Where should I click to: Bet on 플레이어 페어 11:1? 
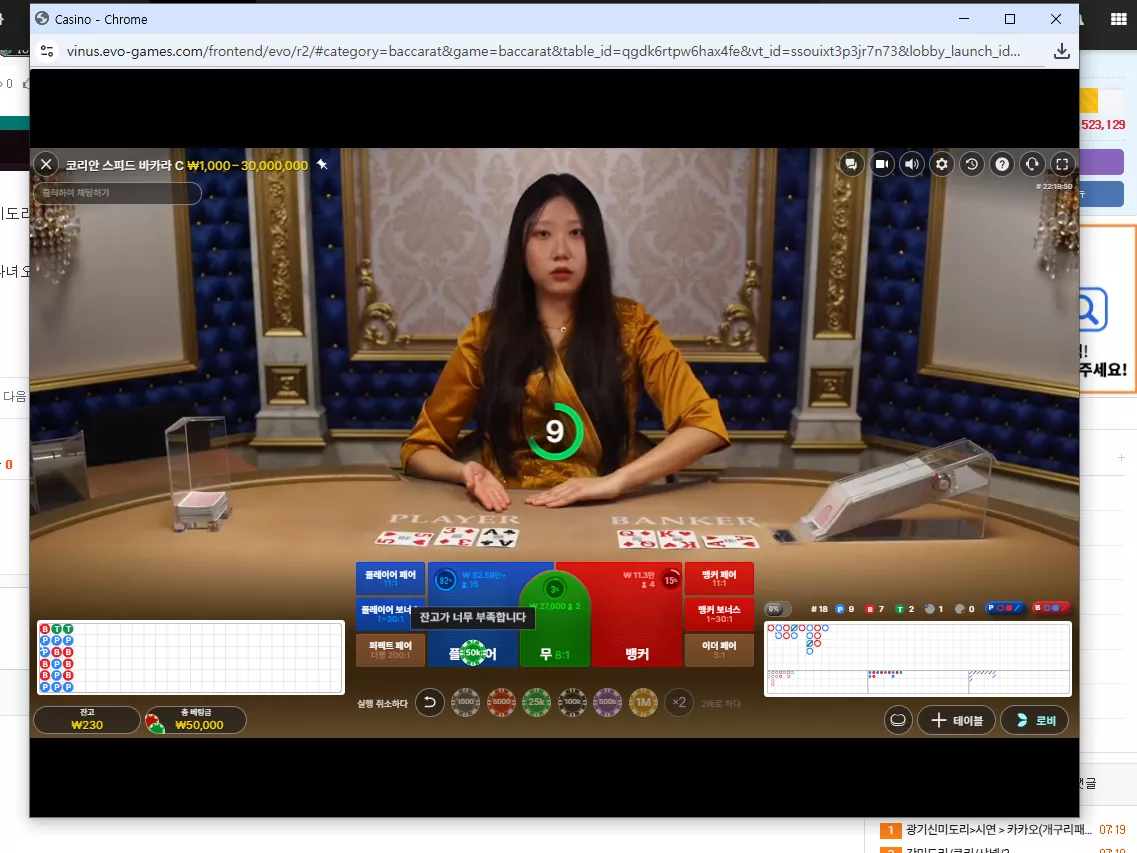(390, 578)
